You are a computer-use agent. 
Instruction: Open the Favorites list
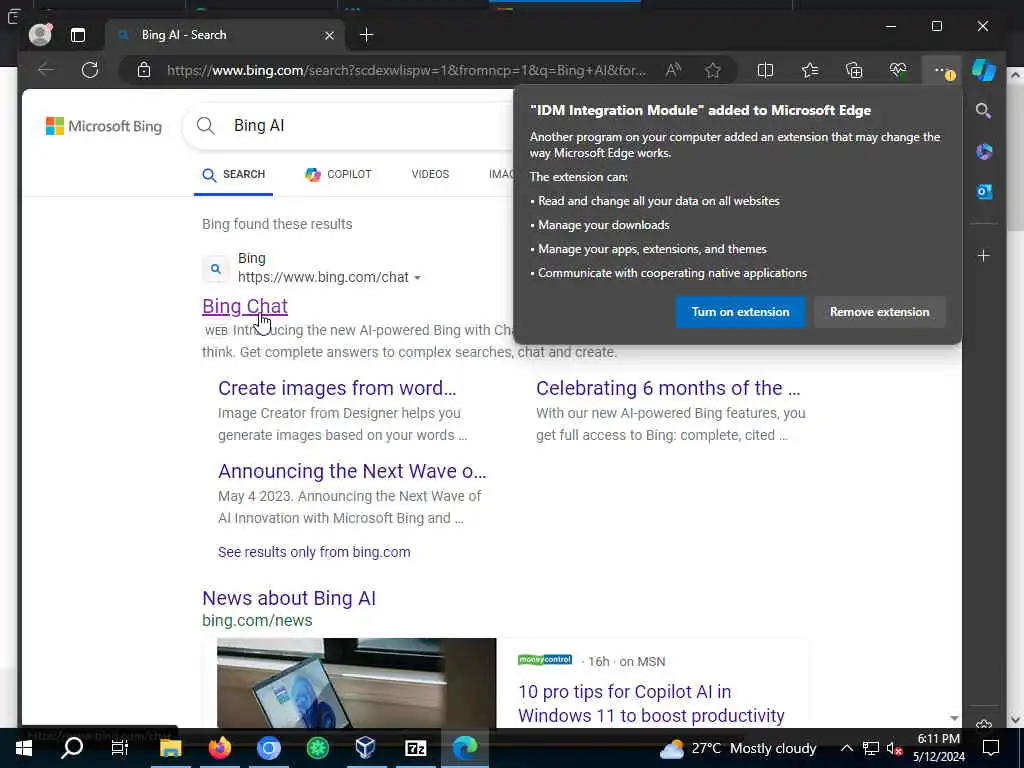810,70
